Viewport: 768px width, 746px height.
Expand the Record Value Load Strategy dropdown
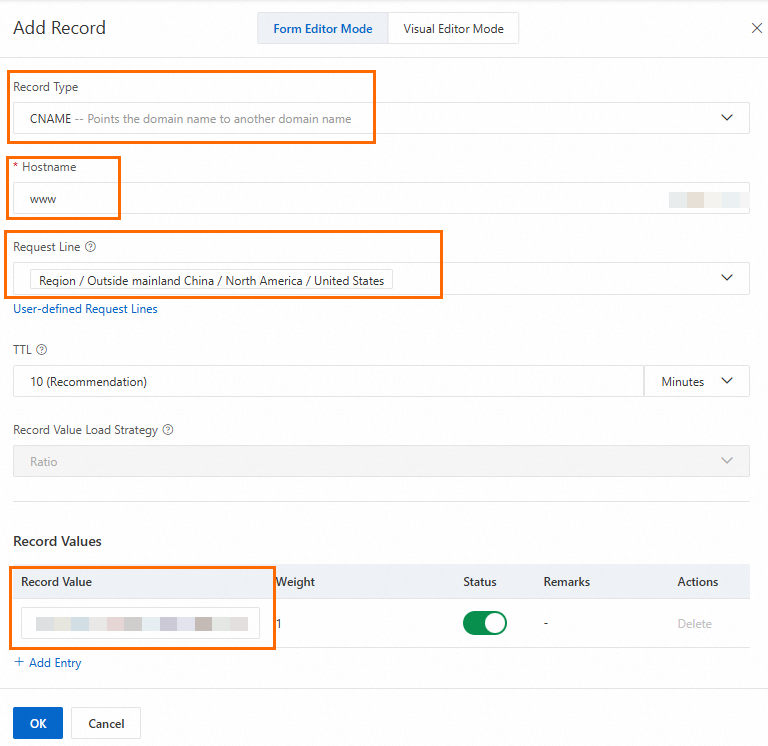click(727, 461)
